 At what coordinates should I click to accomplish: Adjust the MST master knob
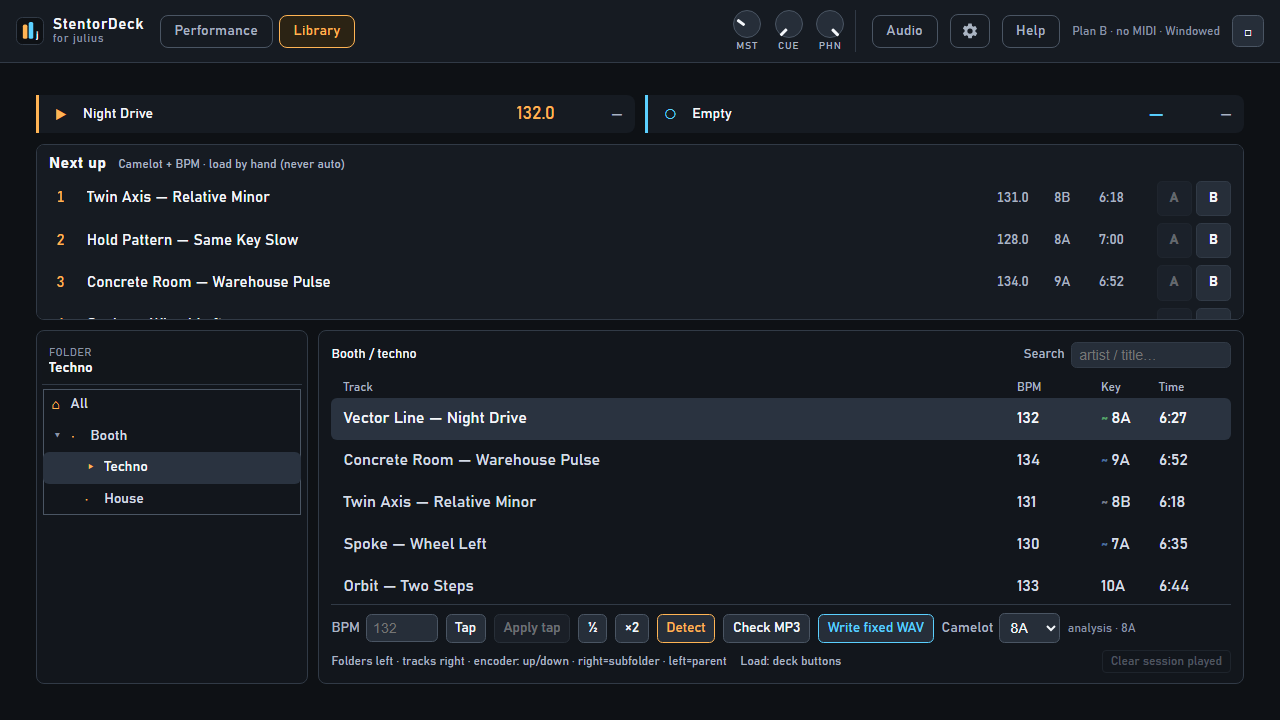coord(747,24)
